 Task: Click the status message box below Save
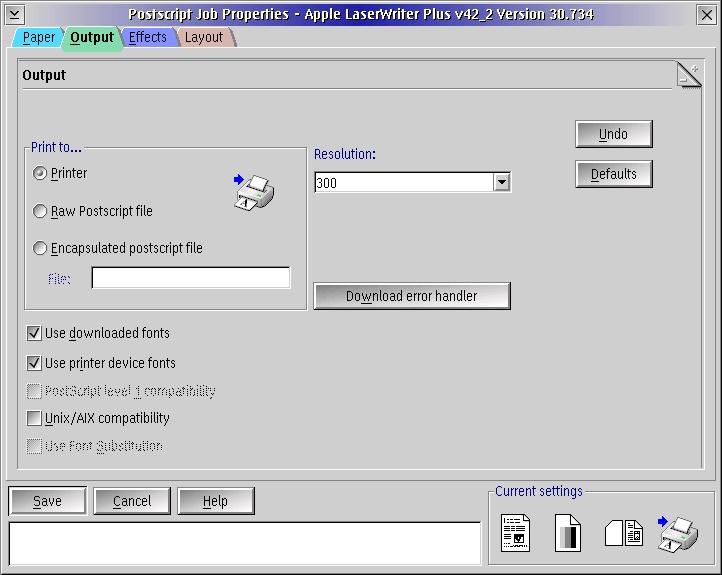245,543
